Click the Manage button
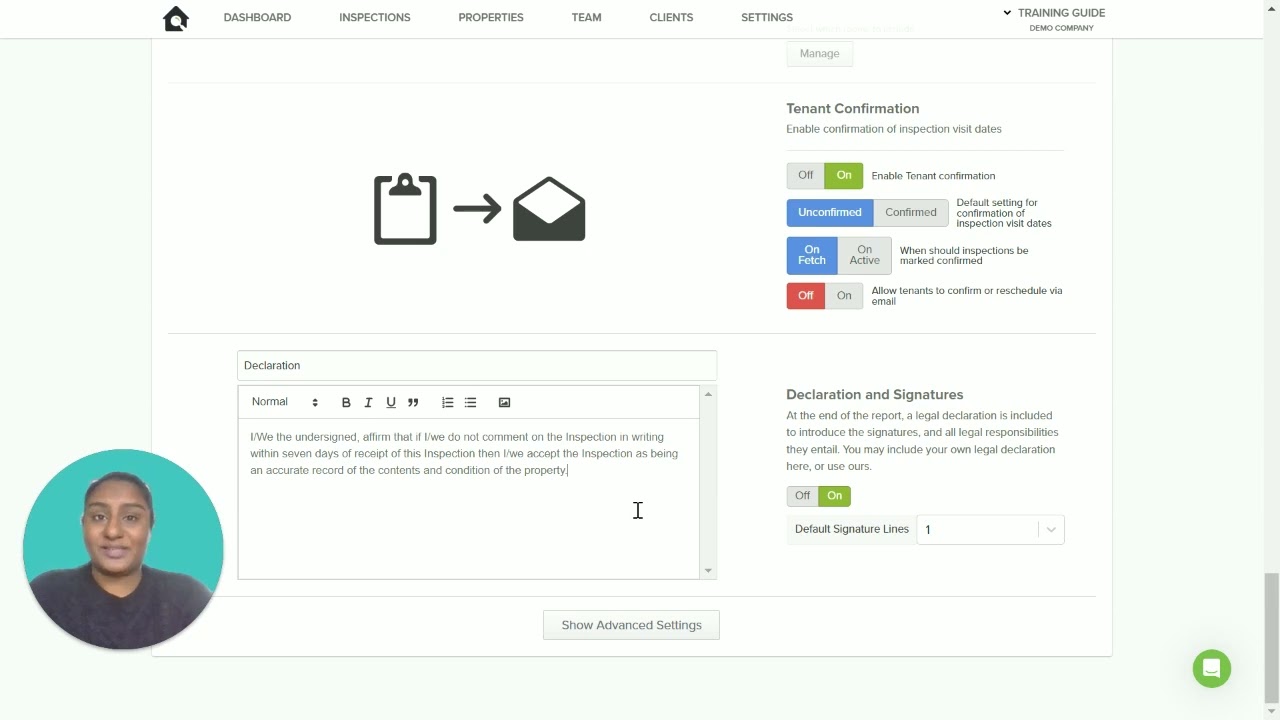This screenshot has width=1280, height=720. 820,54
